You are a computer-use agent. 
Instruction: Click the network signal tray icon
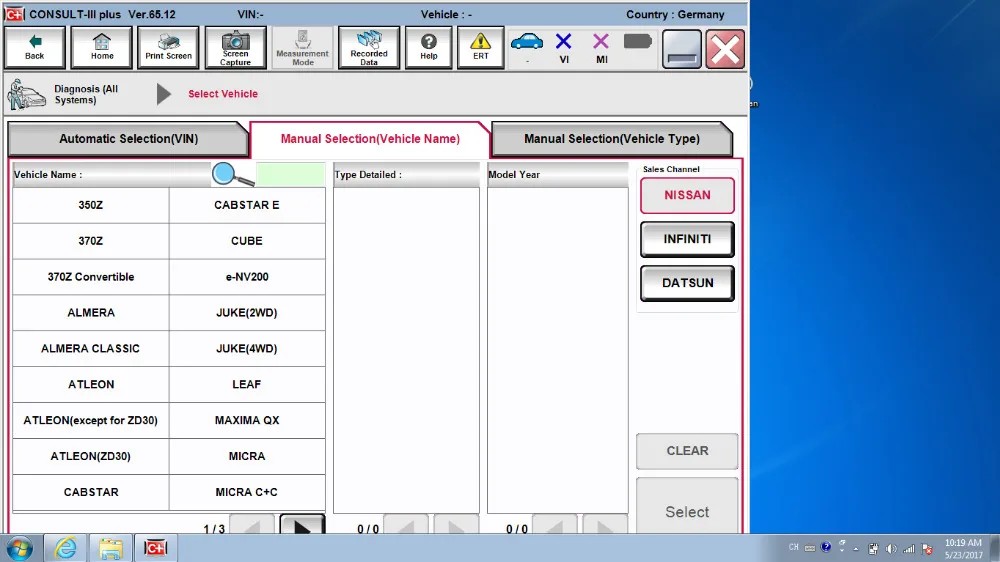pyautogui.click(x=909, y=549)
